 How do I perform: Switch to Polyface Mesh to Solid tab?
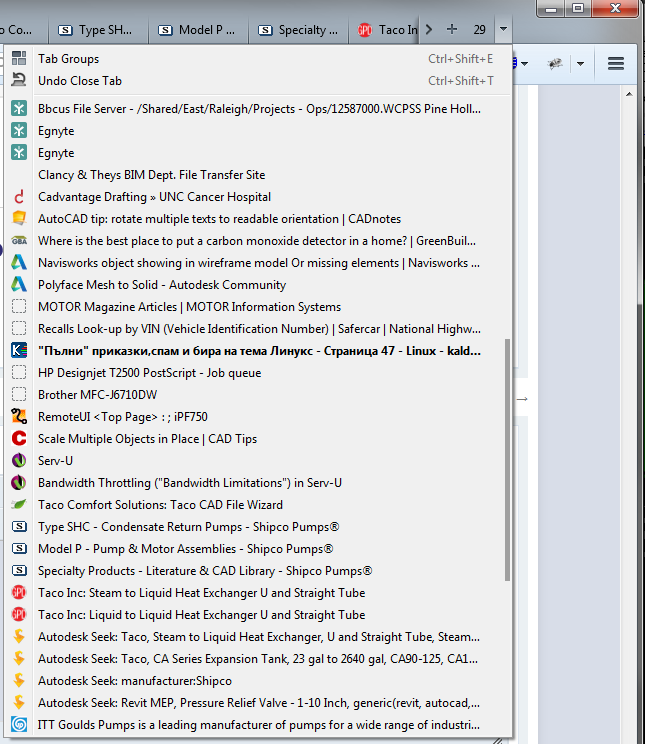[258, 285]
